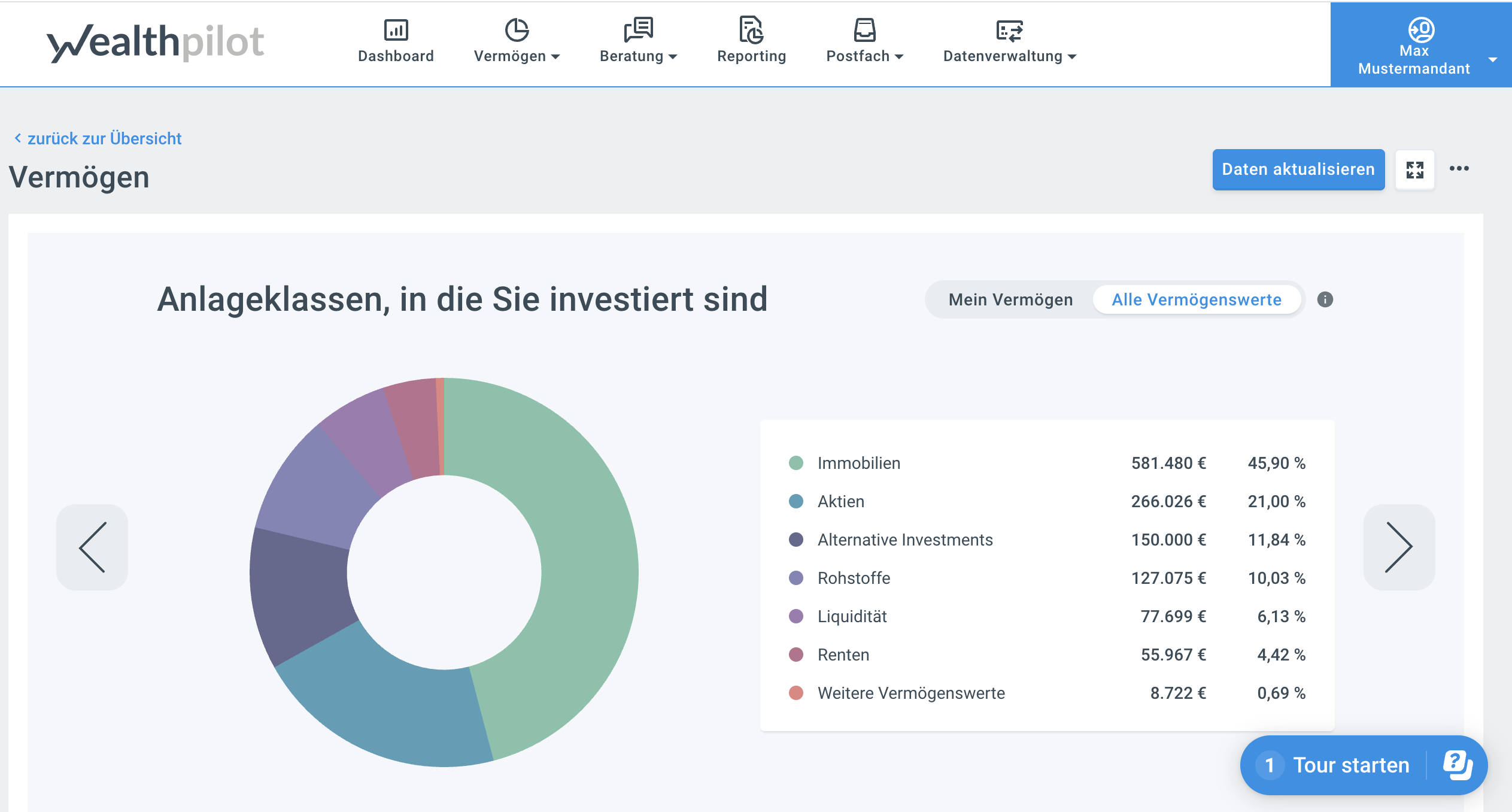Switch to Mein Vermögen view
This screenshot has width=1512, height=812.
point(1010,299)
